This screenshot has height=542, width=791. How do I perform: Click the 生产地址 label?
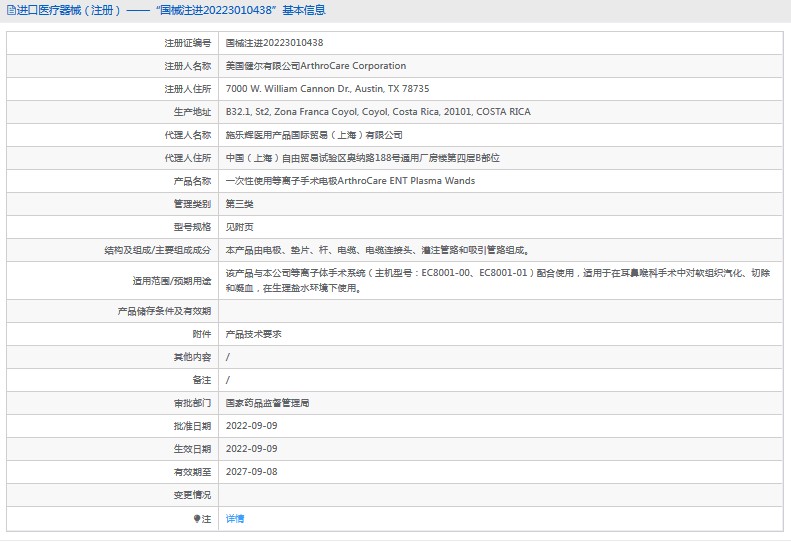pos(192,112)
